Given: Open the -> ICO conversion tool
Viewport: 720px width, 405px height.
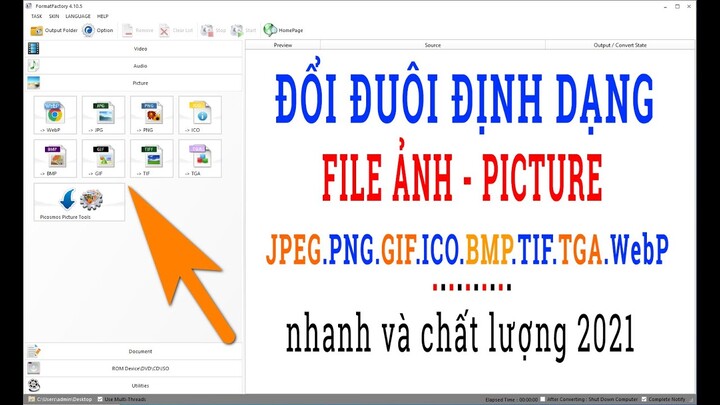Looking at the screenshot, I should click(x=200, y=115).
